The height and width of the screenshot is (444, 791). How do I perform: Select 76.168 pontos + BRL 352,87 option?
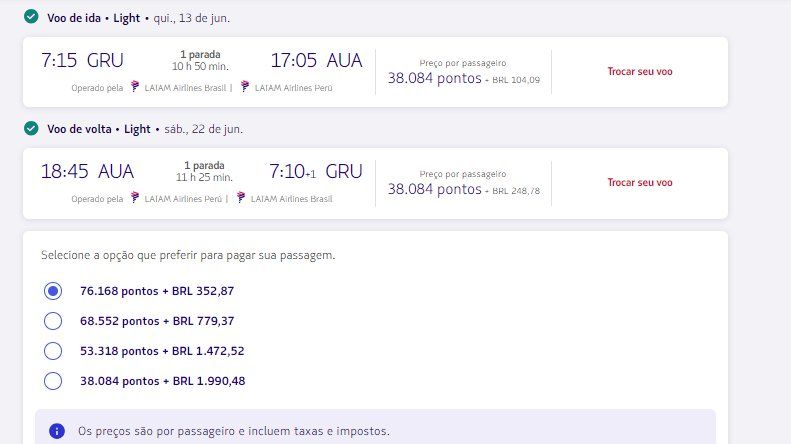pos(54,291)
